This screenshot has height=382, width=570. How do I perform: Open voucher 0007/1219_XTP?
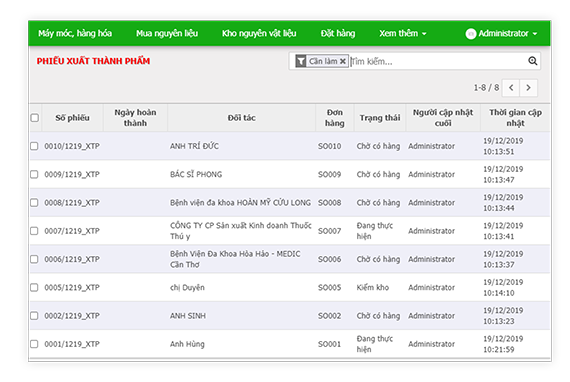tap(72, 231)
